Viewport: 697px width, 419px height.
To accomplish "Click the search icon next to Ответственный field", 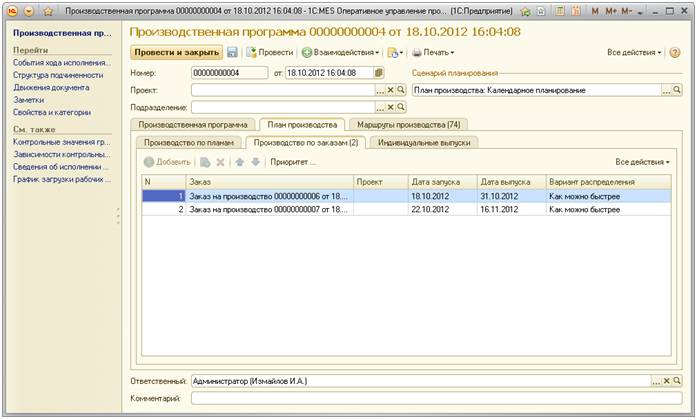I will pos(677,382).
